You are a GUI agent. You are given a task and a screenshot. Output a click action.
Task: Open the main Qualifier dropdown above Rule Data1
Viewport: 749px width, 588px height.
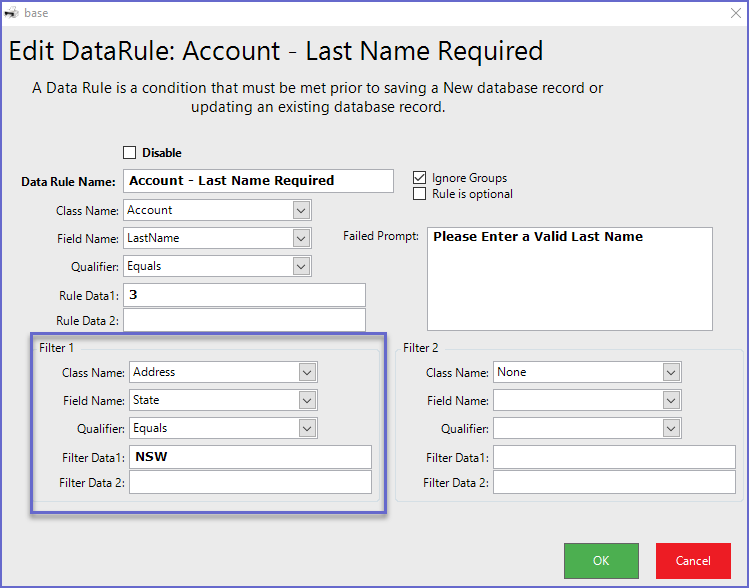pos(301,266)
